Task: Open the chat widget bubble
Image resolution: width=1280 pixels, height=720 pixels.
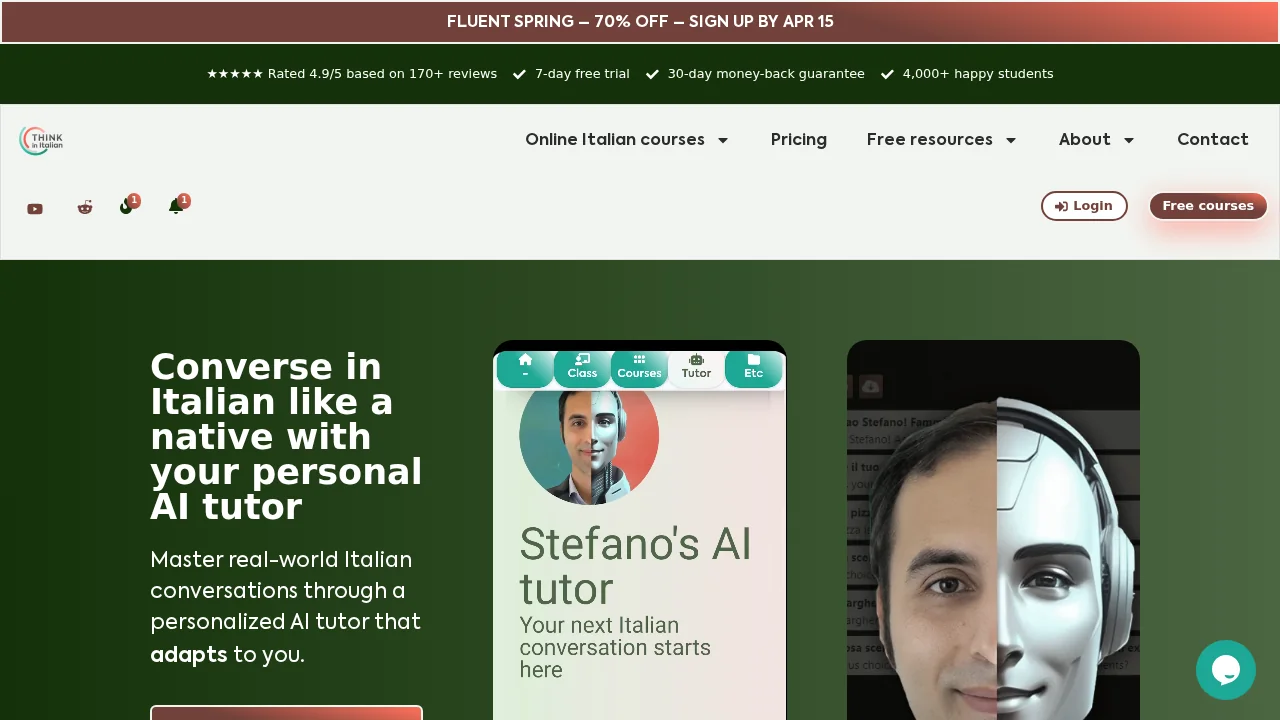Action: (1226, 670)
